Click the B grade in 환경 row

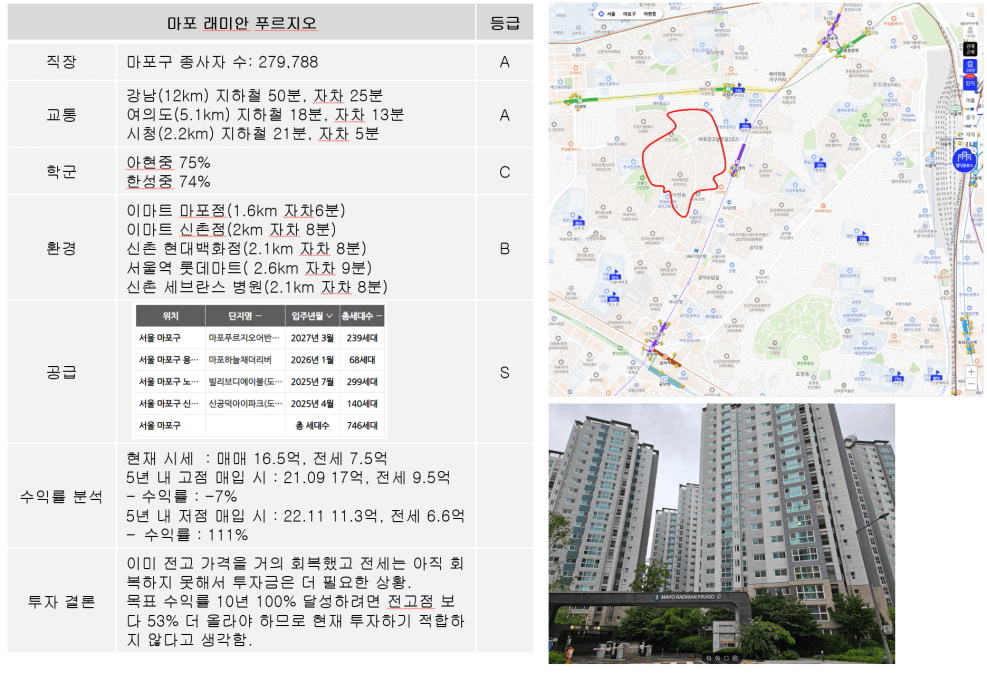coord(505,249)
